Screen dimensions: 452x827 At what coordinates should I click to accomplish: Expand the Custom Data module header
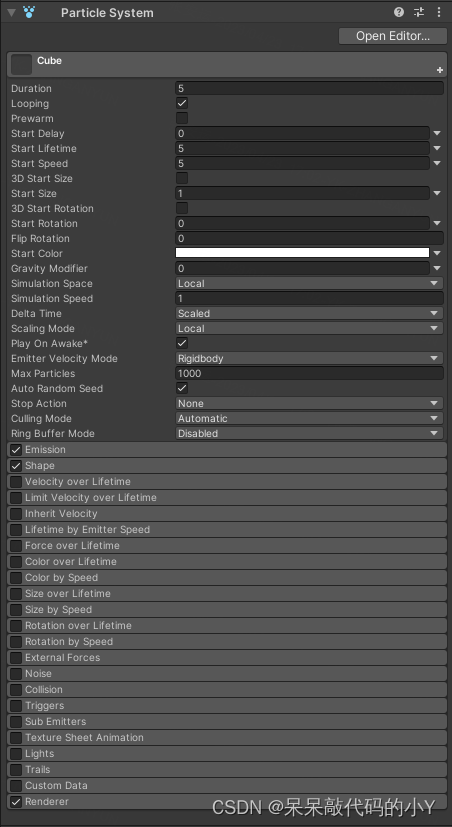pos(227,785)
